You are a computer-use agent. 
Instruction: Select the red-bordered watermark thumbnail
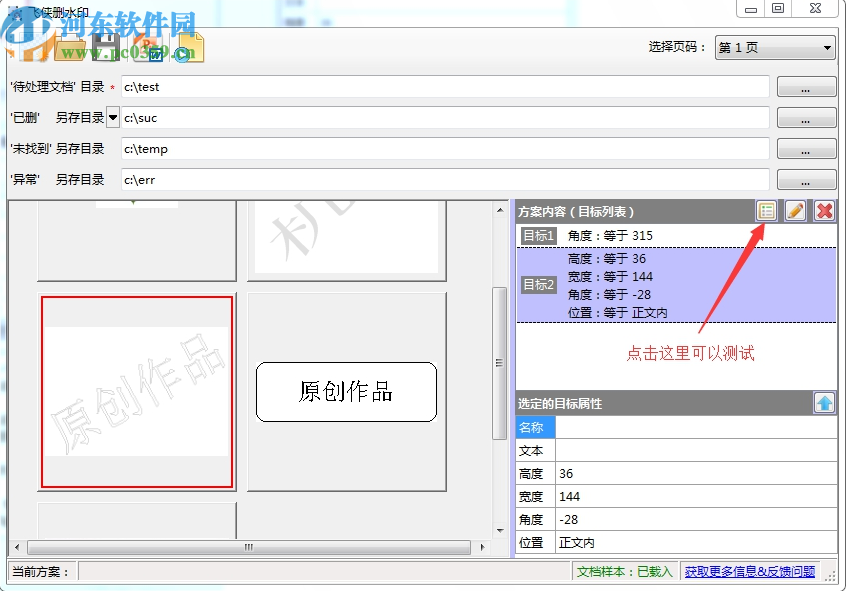(x=137, y=392)
